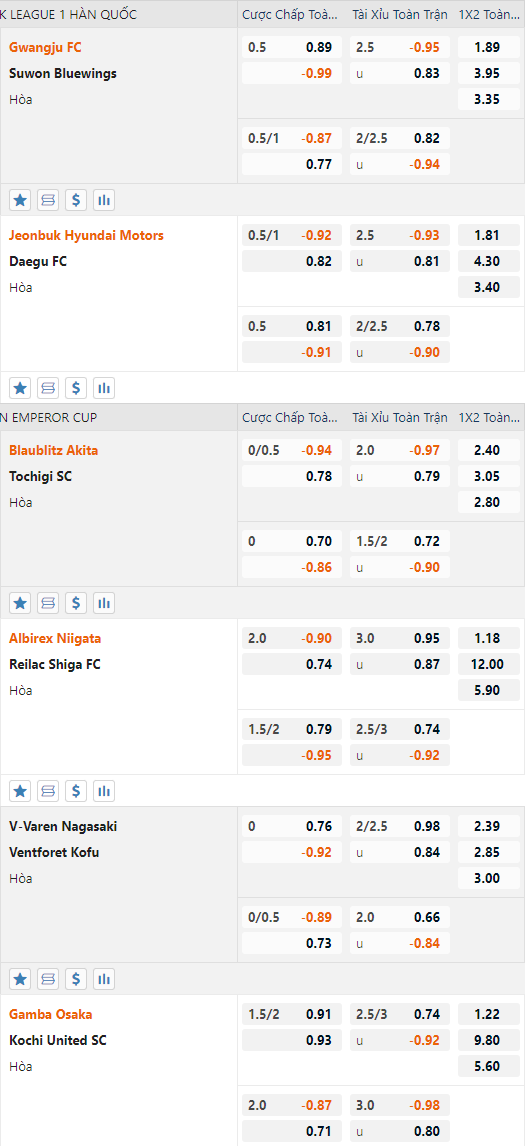
Task: Open statistics chart for Gwangju FC match
Action: tap(105, 200)
